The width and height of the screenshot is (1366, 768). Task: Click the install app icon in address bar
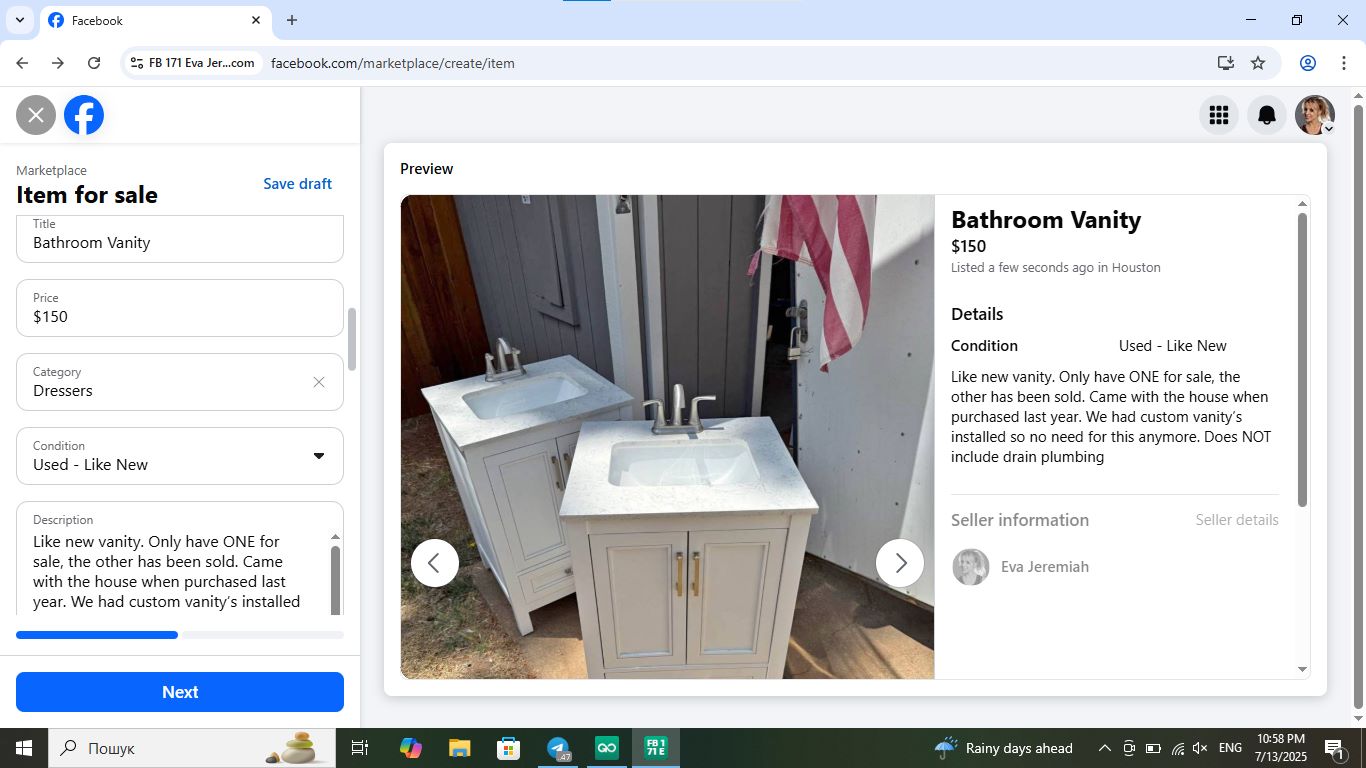[x=1226, y=63]
